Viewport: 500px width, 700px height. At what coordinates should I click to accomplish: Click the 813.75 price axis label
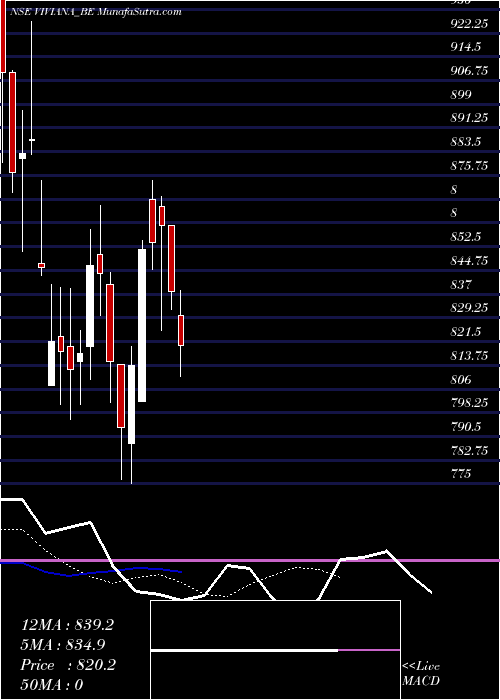[x=469, y=356]
